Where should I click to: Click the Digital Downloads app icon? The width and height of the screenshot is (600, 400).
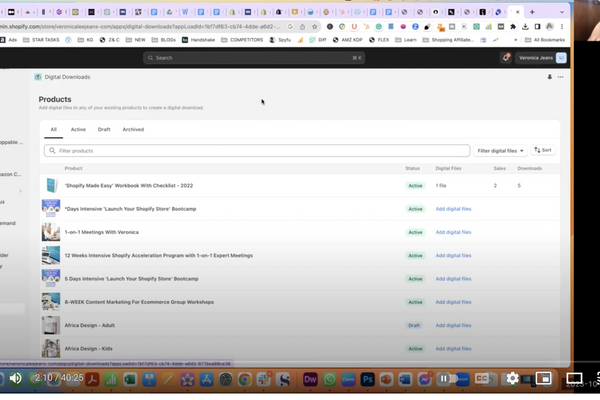(x=38, y=76)
